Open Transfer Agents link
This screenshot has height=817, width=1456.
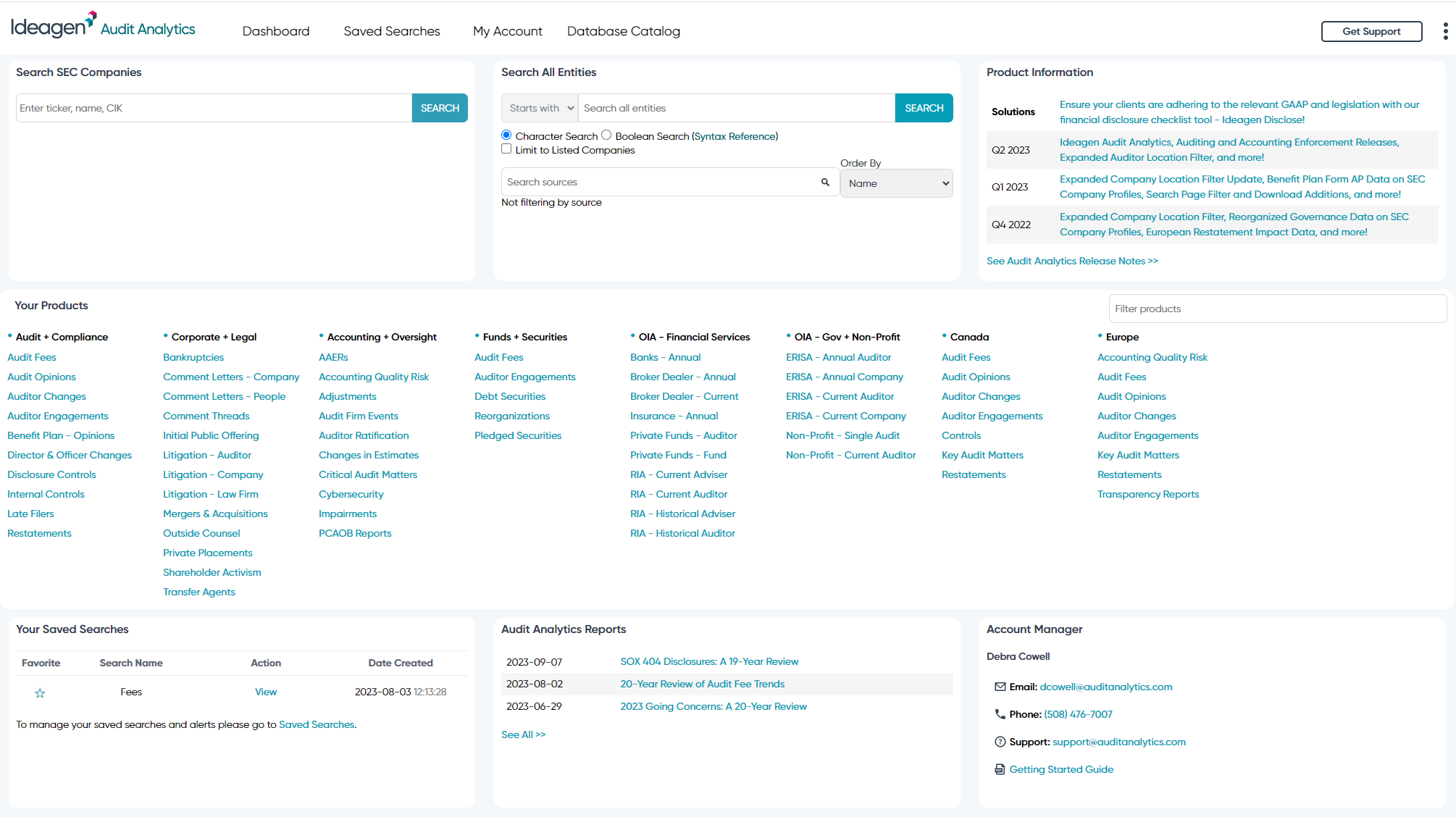coord(199,592)
